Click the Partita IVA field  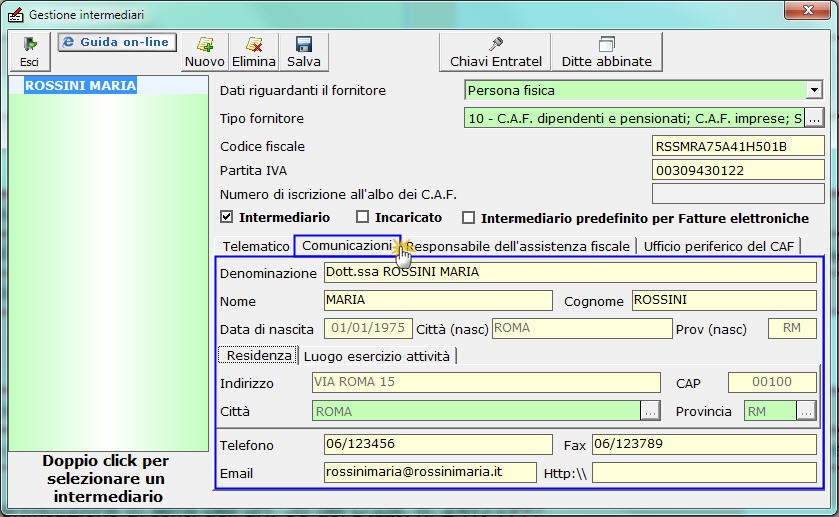click(738, 170)
